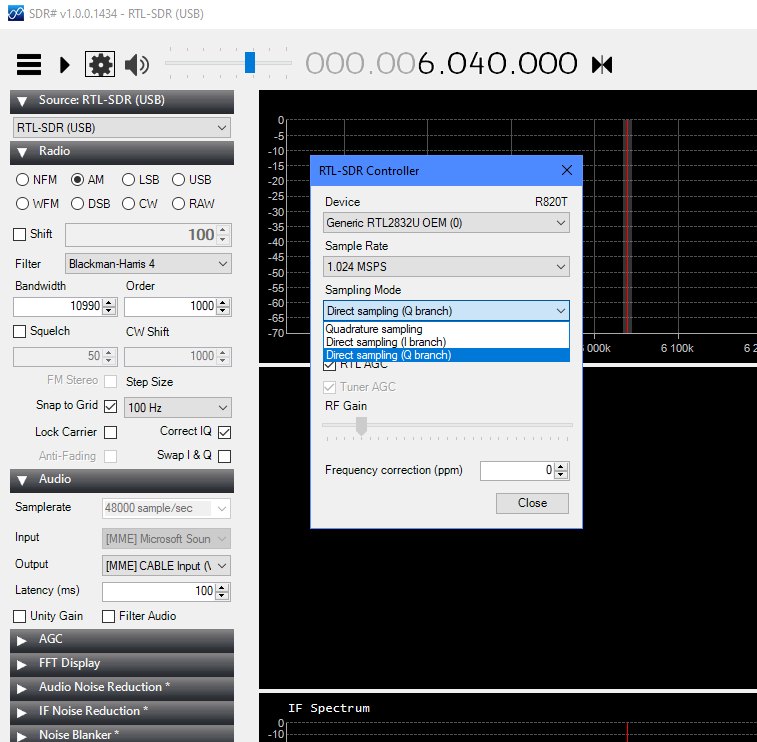Image resolution: width=757 pixels, height=742 pixels.
Task: Mute audio with the speaker icon
Action: point(137,65)
